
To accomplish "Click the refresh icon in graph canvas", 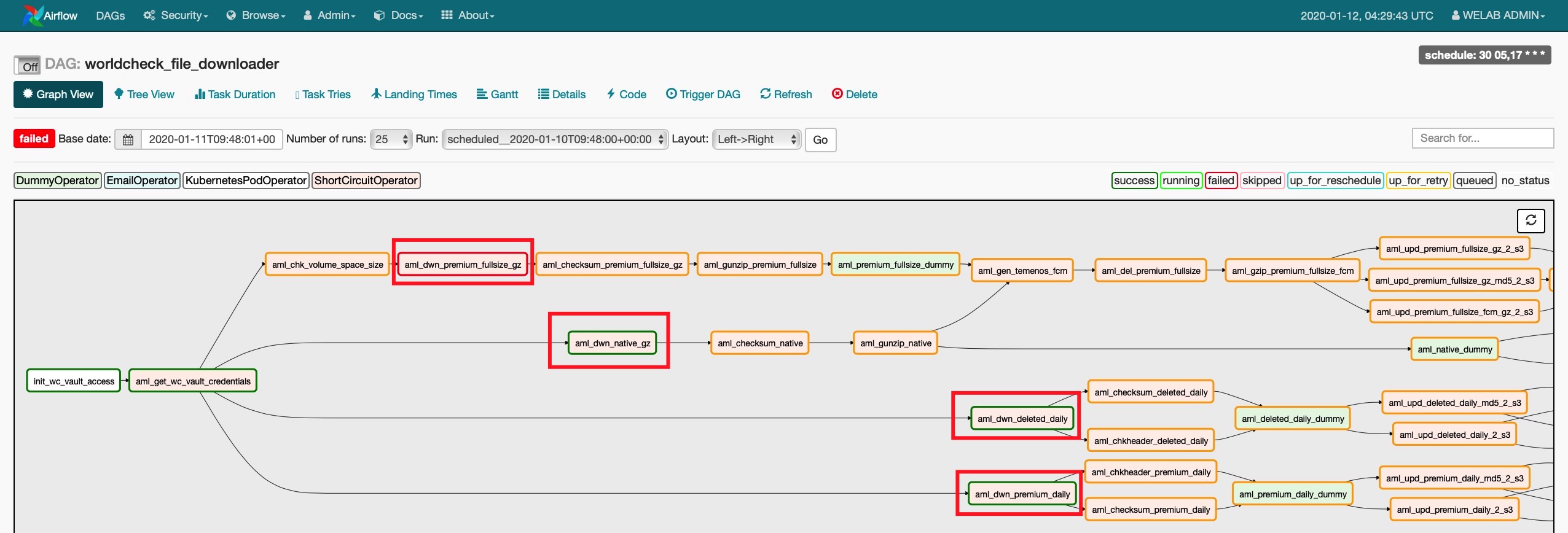I will coord(1531,220).
